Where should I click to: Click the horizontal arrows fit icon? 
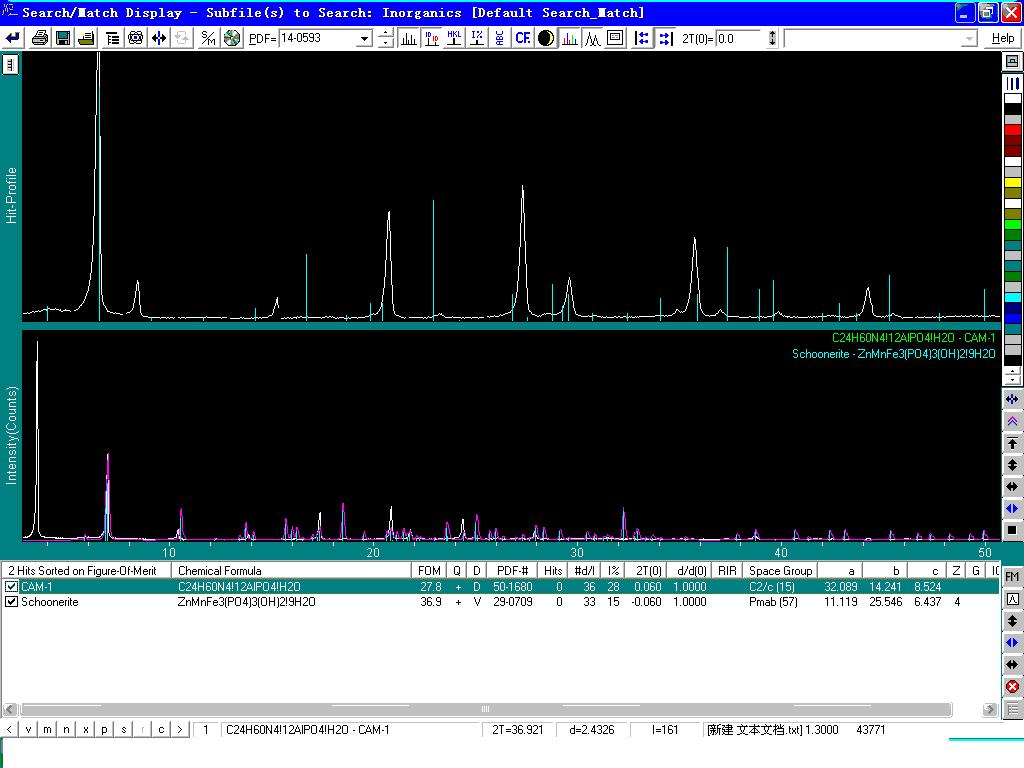click(x=159, y=39)
